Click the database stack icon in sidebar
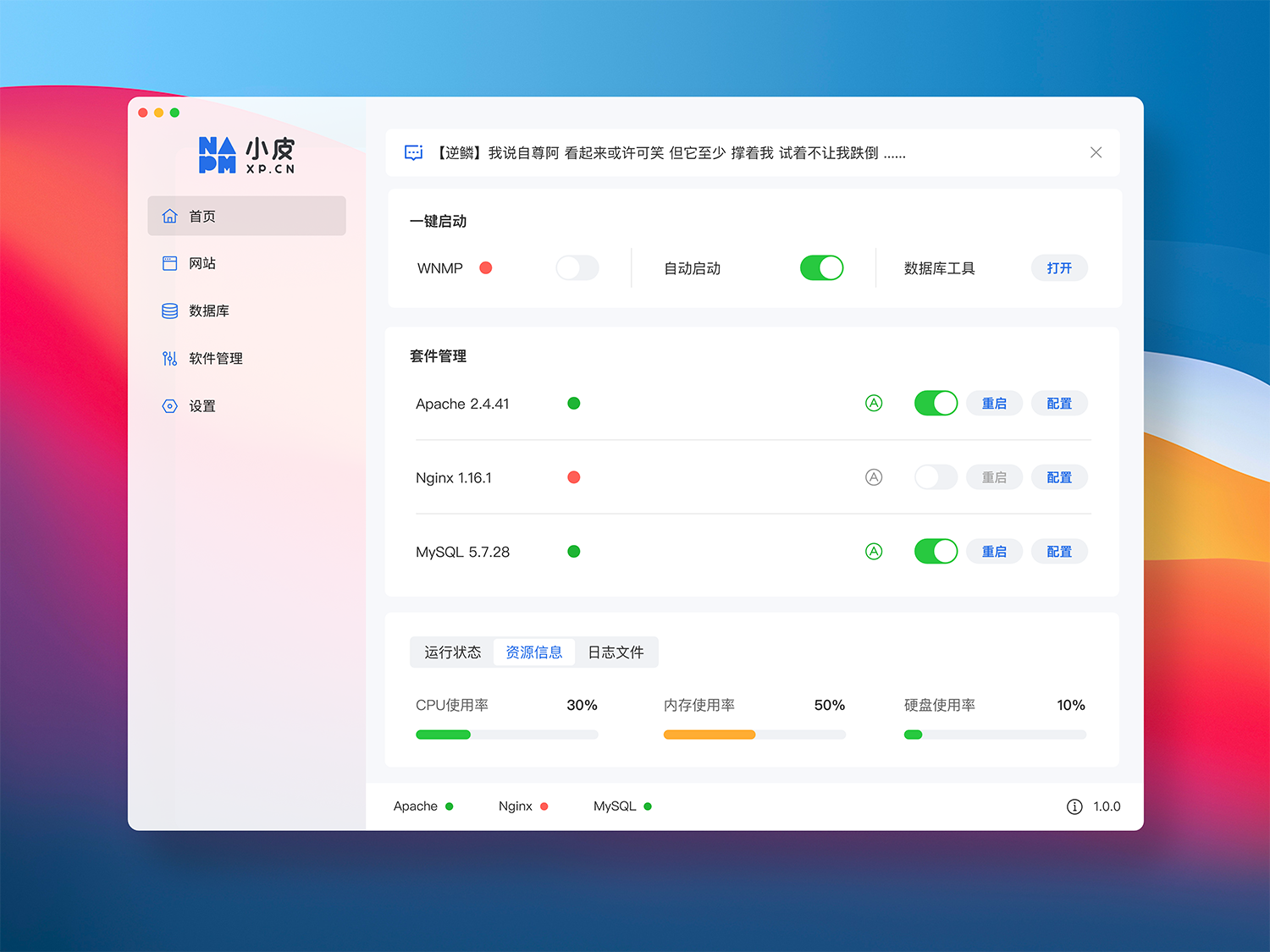Image resolution: width=1270 pixels, height=952 pixels. click(169, 311)
